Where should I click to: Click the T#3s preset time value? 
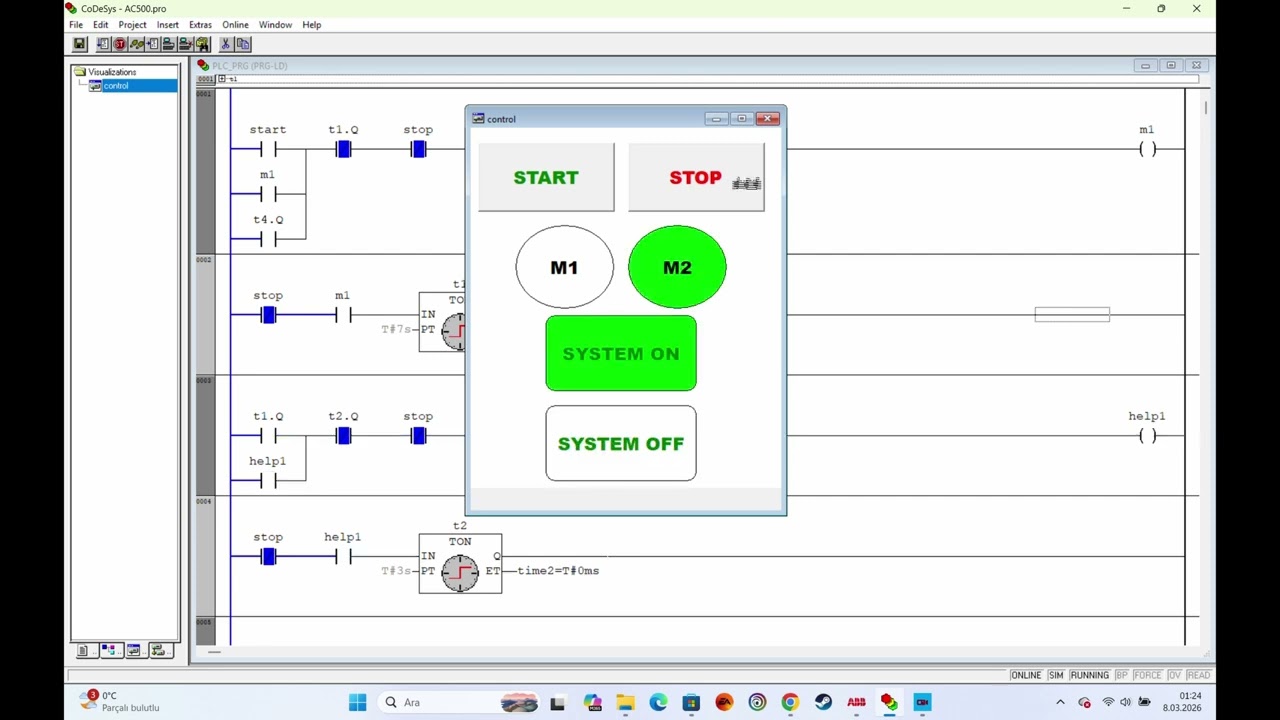coord(395,571)
